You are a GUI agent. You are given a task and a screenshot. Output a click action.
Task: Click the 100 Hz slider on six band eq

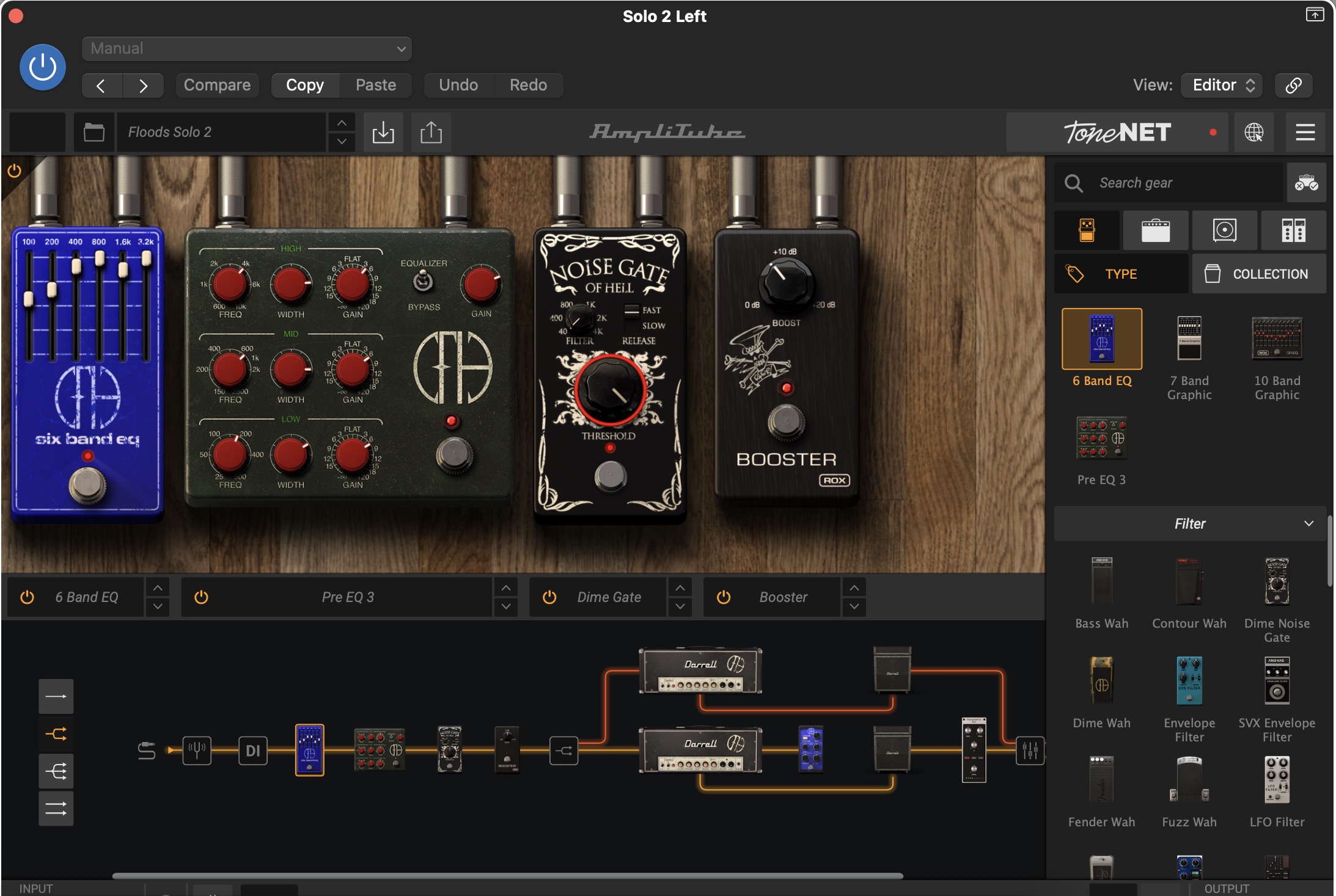pos(29,299)
